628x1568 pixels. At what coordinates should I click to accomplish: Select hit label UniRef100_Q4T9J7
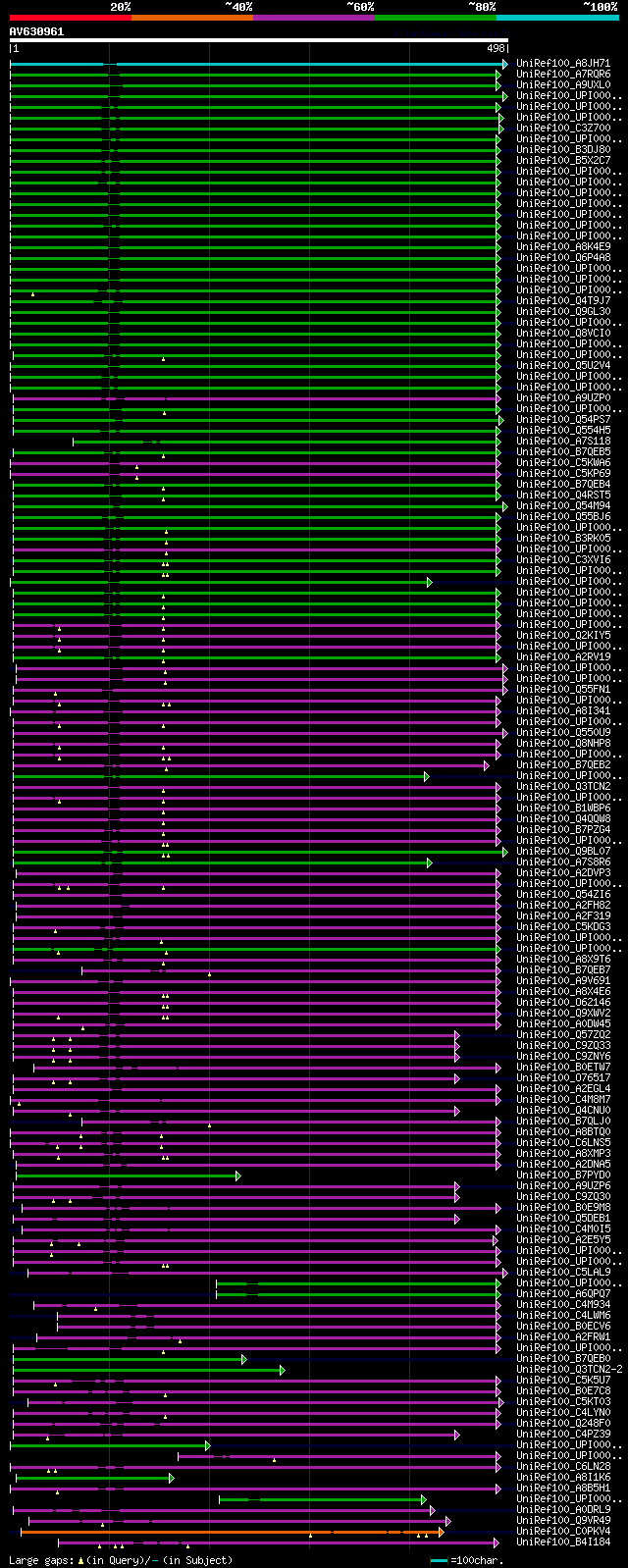point(563,301)
